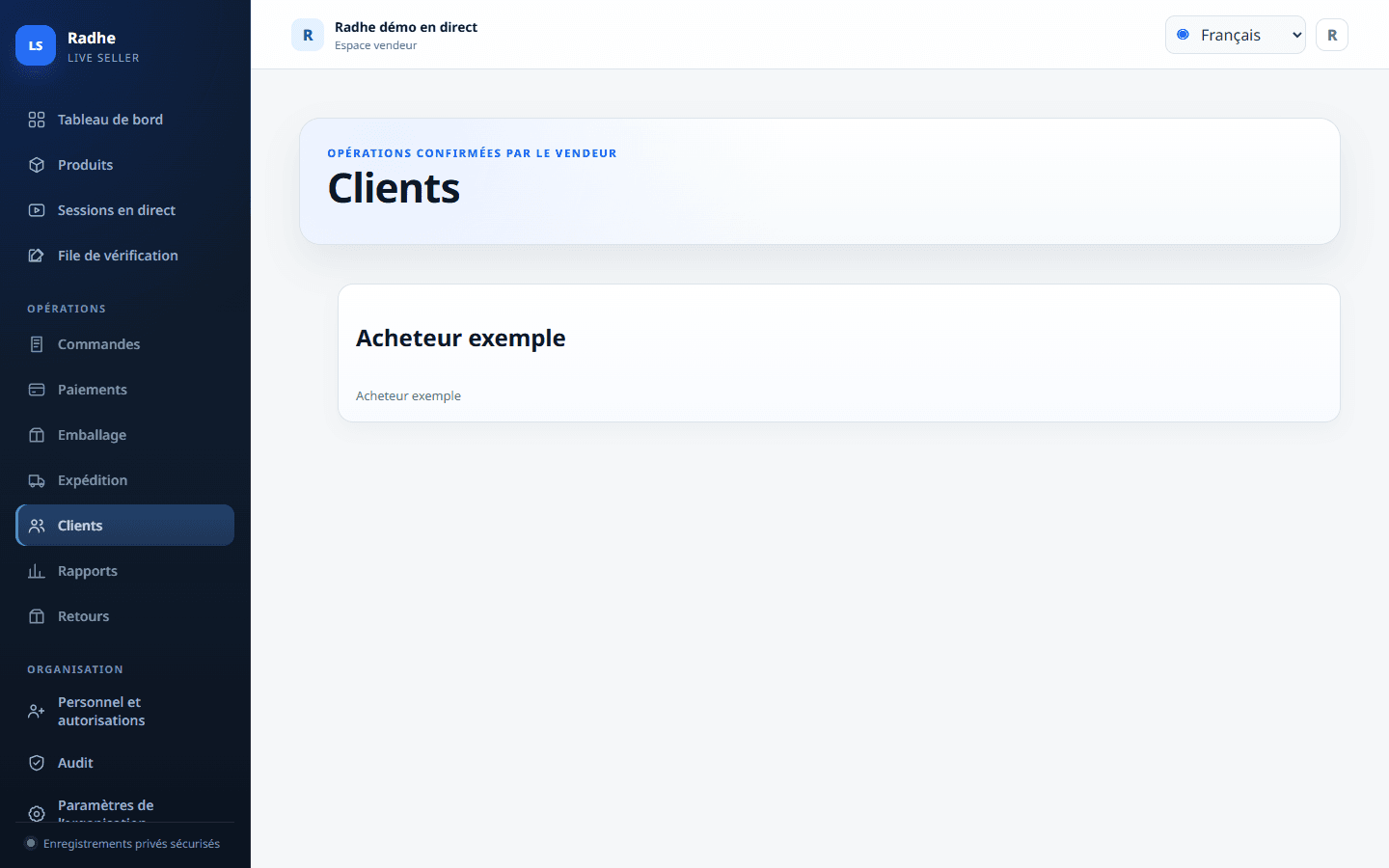The height and width of the screenshot is (868, 1389).
Task: Open the R user avatar menu
Action: (x=1332, y=35)
